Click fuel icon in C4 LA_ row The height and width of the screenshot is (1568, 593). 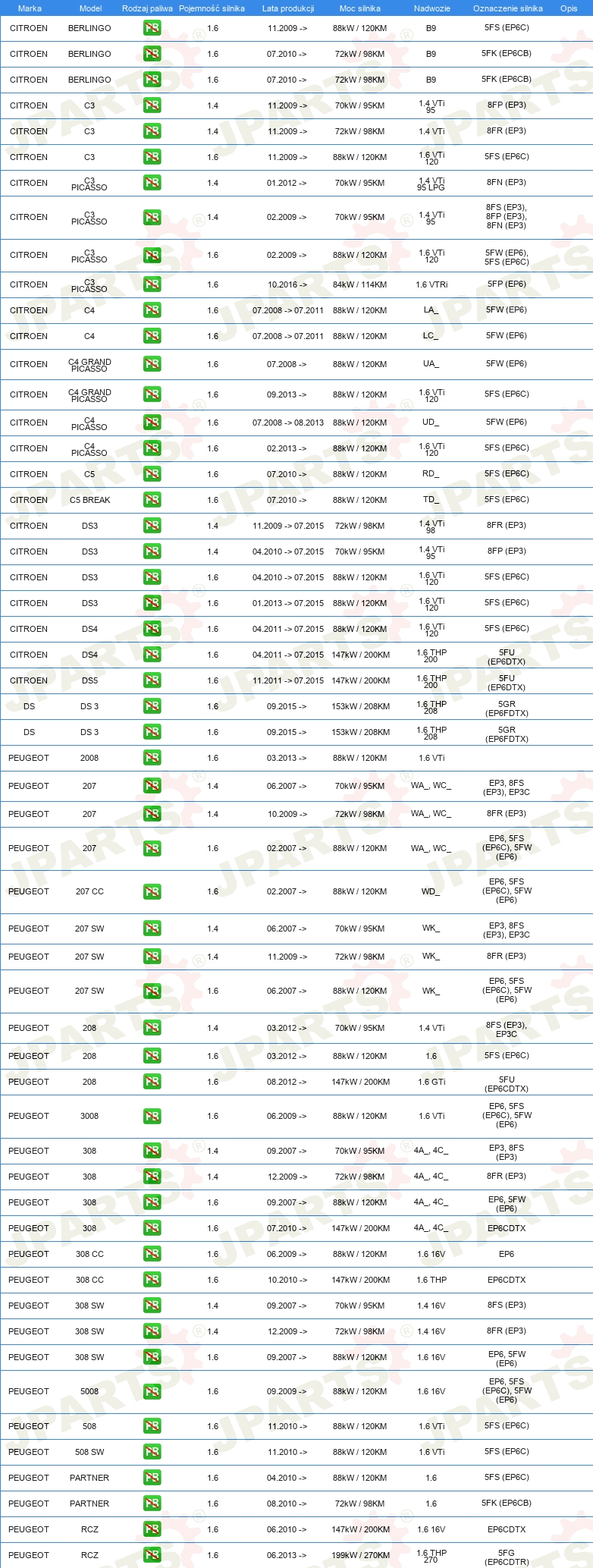click(x=152, y=310)
